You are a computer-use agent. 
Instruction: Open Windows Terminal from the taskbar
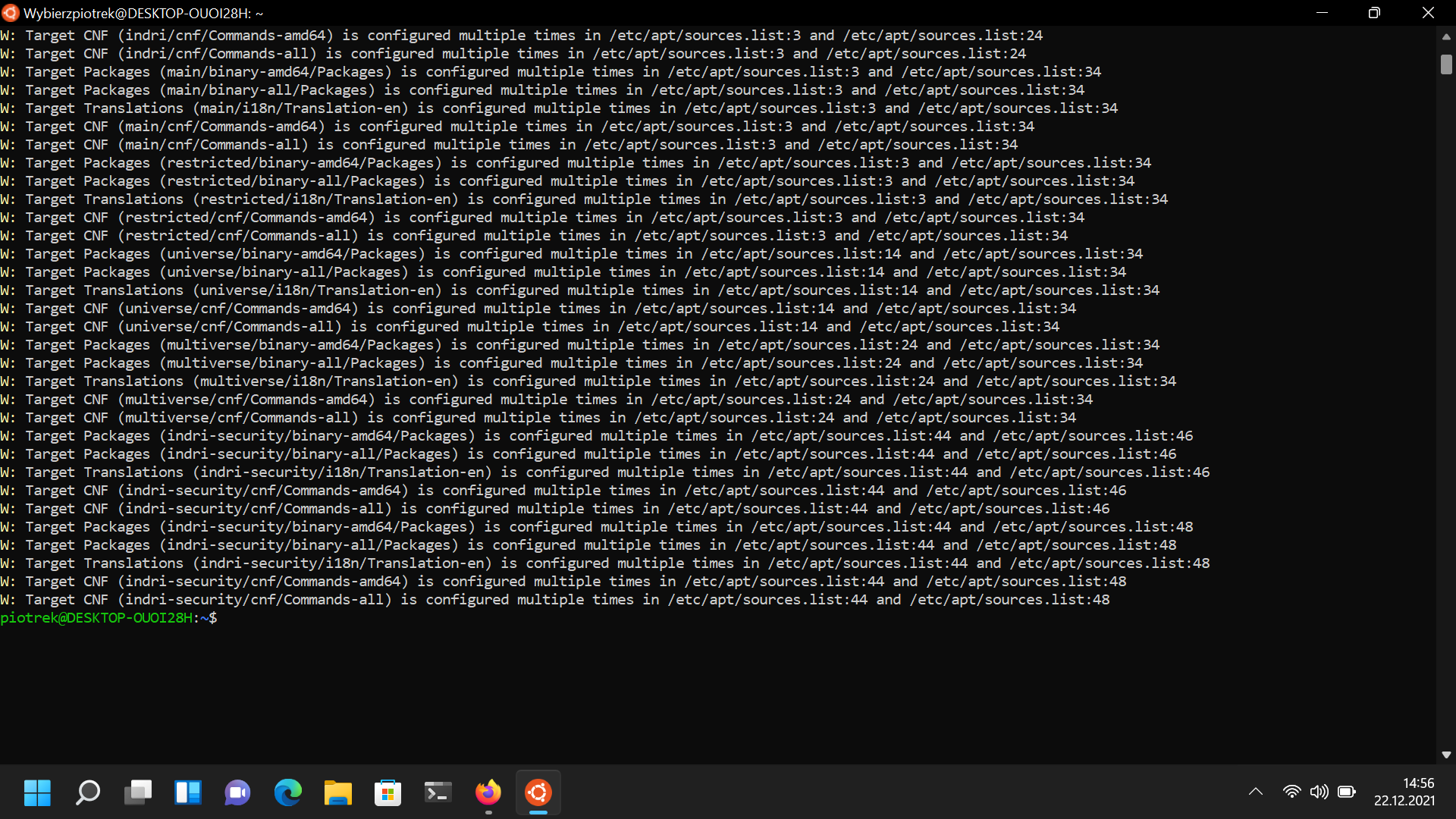[438, 792]
